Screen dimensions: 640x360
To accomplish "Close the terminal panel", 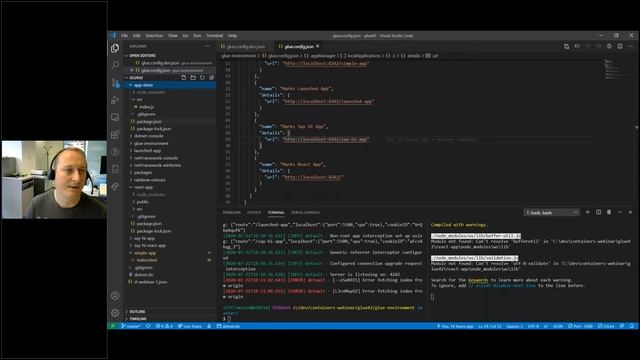I will [x=630, y=212].
